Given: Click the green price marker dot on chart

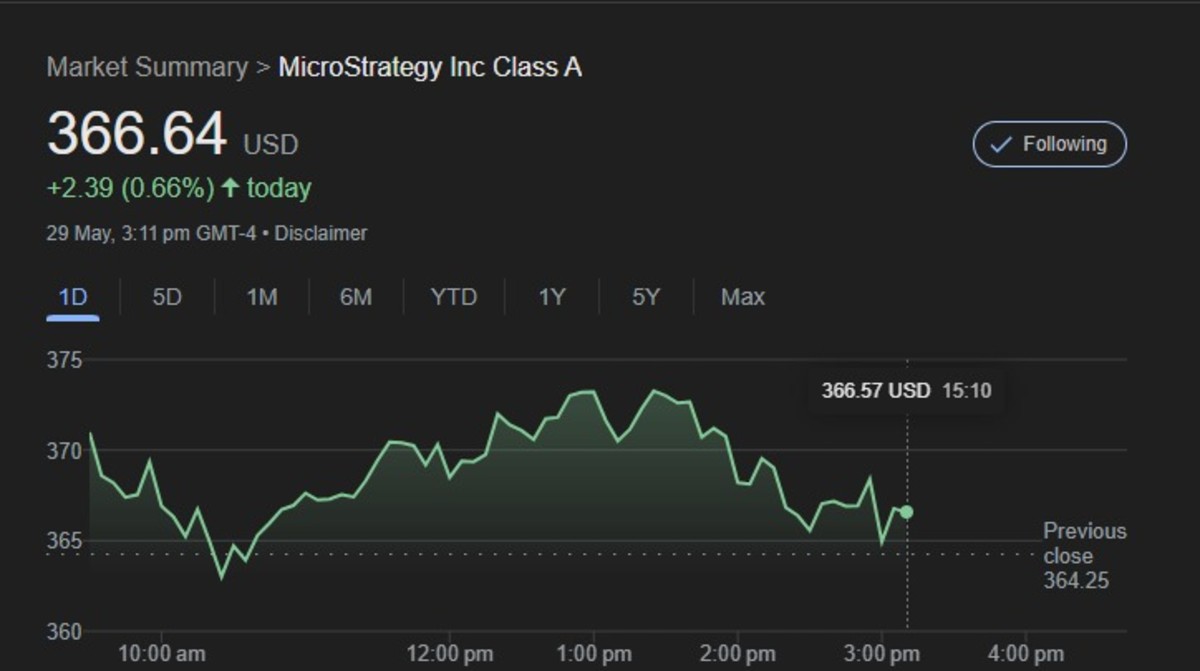Looking at the screenshot, I should [906, 511].
